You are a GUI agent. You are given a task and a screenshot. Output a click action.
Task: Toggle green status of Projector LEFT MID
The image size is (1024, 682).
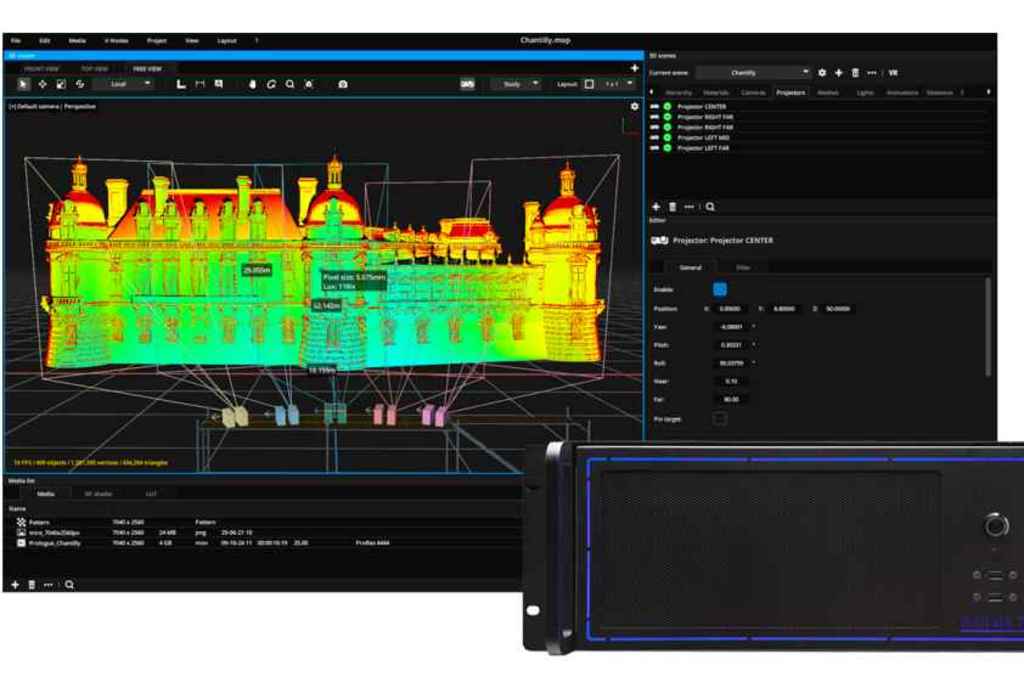(667, 138)
